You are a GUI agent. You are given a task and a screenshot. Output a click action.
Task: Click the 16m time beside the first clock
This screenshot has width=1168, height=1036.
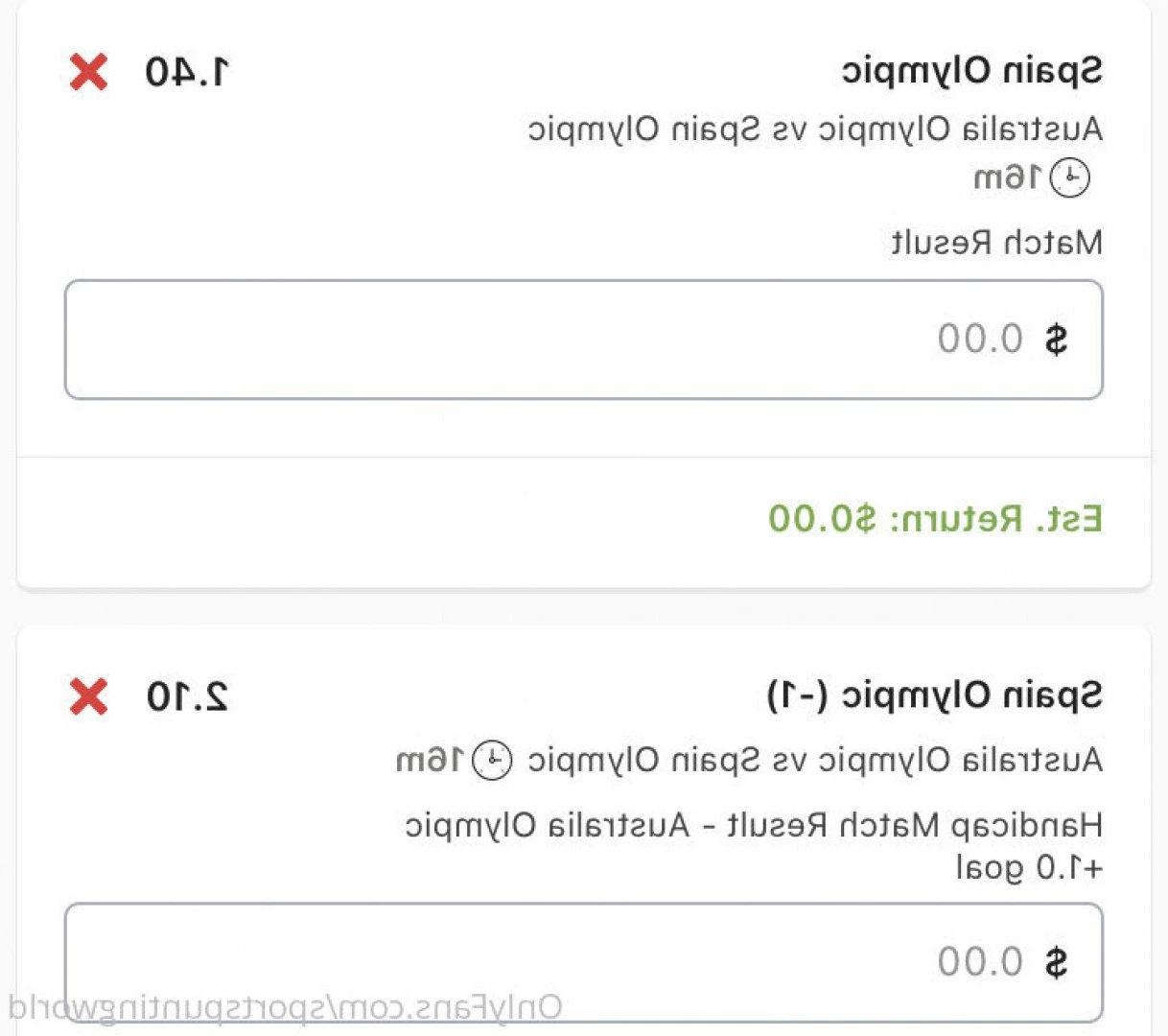point(1008,177)
